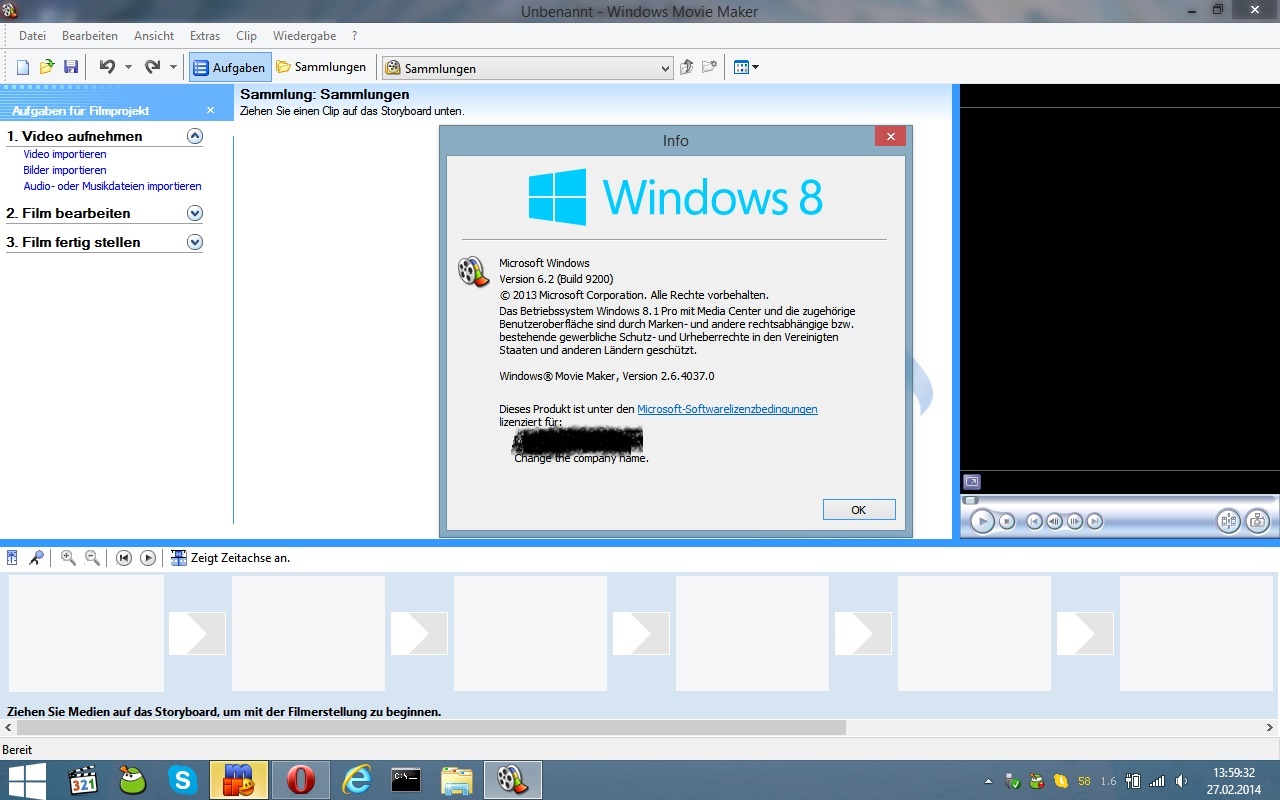Play the storyboard

[148, 558]
